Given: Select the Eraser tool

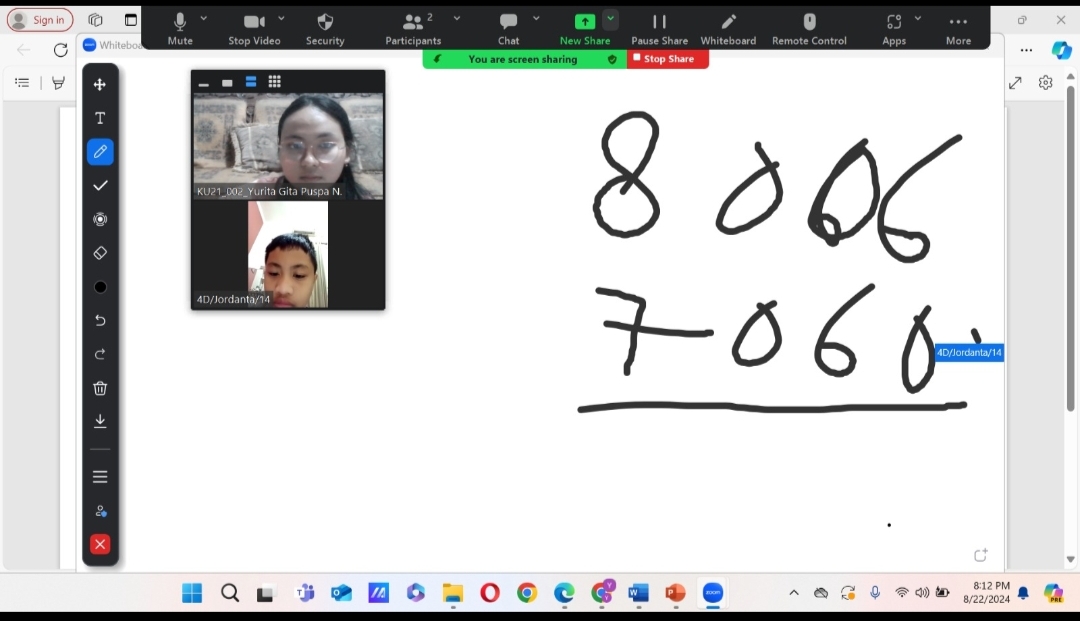Looking at the screenshot, I should point(100,253).
